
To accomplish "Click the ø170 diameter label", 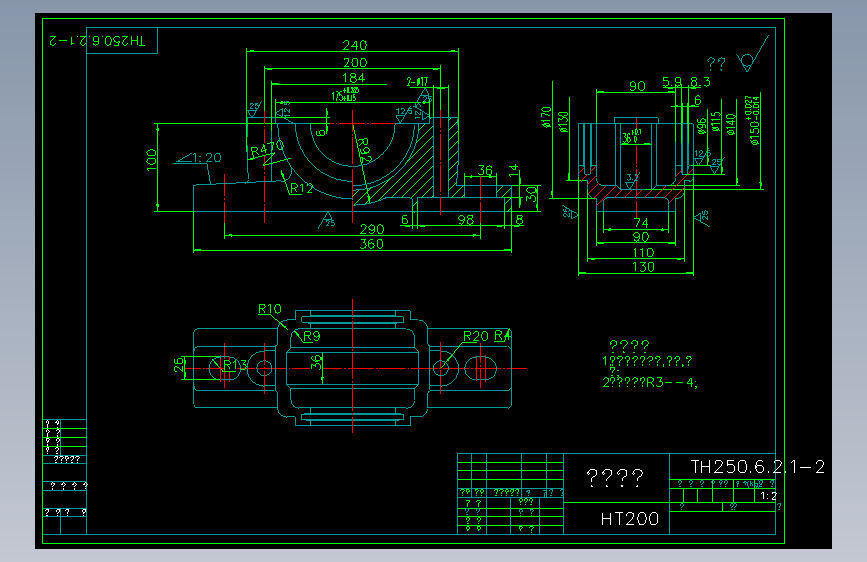I will coord(546,118).
